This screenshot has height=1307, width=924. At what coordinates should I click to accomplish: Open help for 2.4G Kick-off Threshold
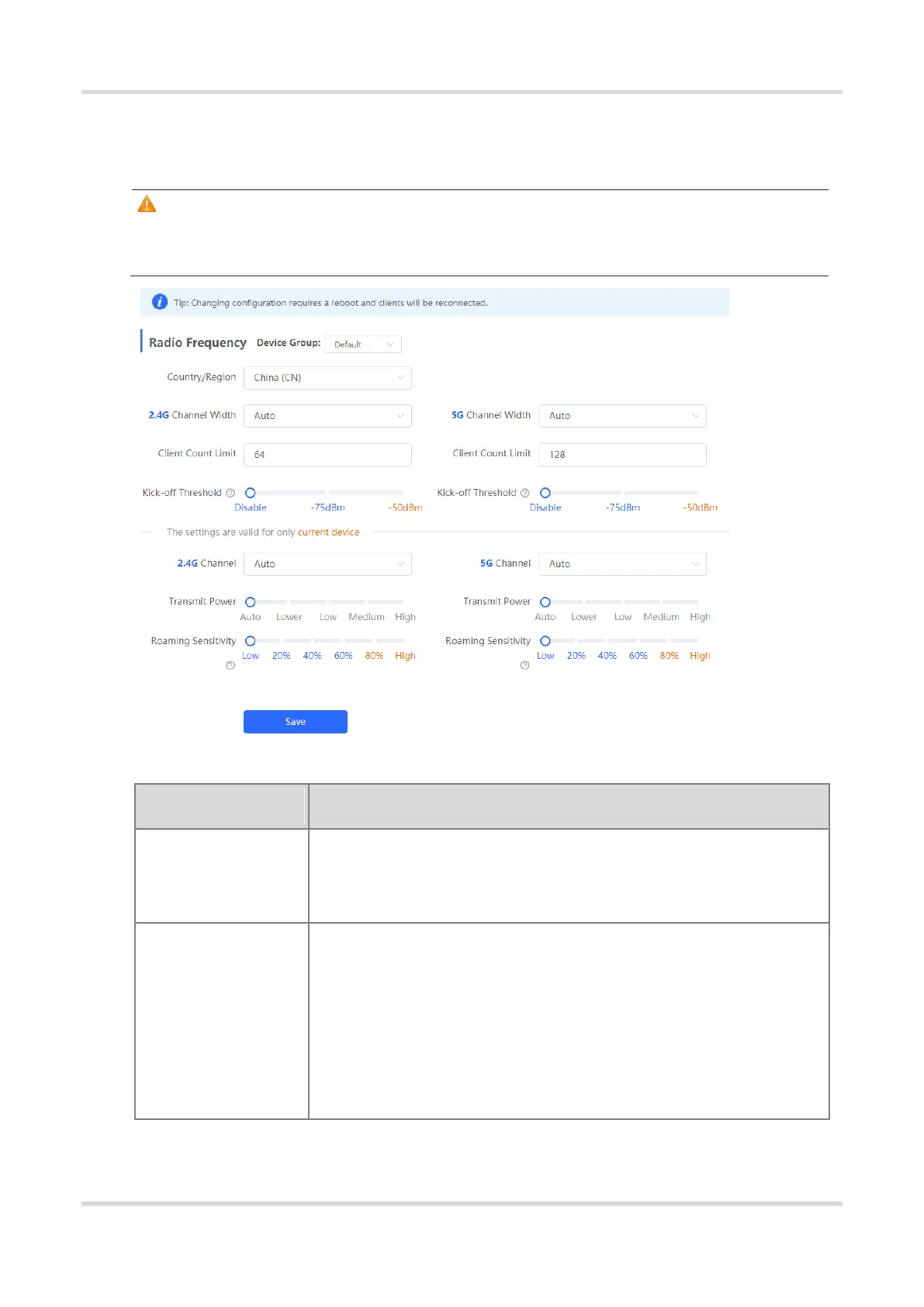click(x=230, y=493)
